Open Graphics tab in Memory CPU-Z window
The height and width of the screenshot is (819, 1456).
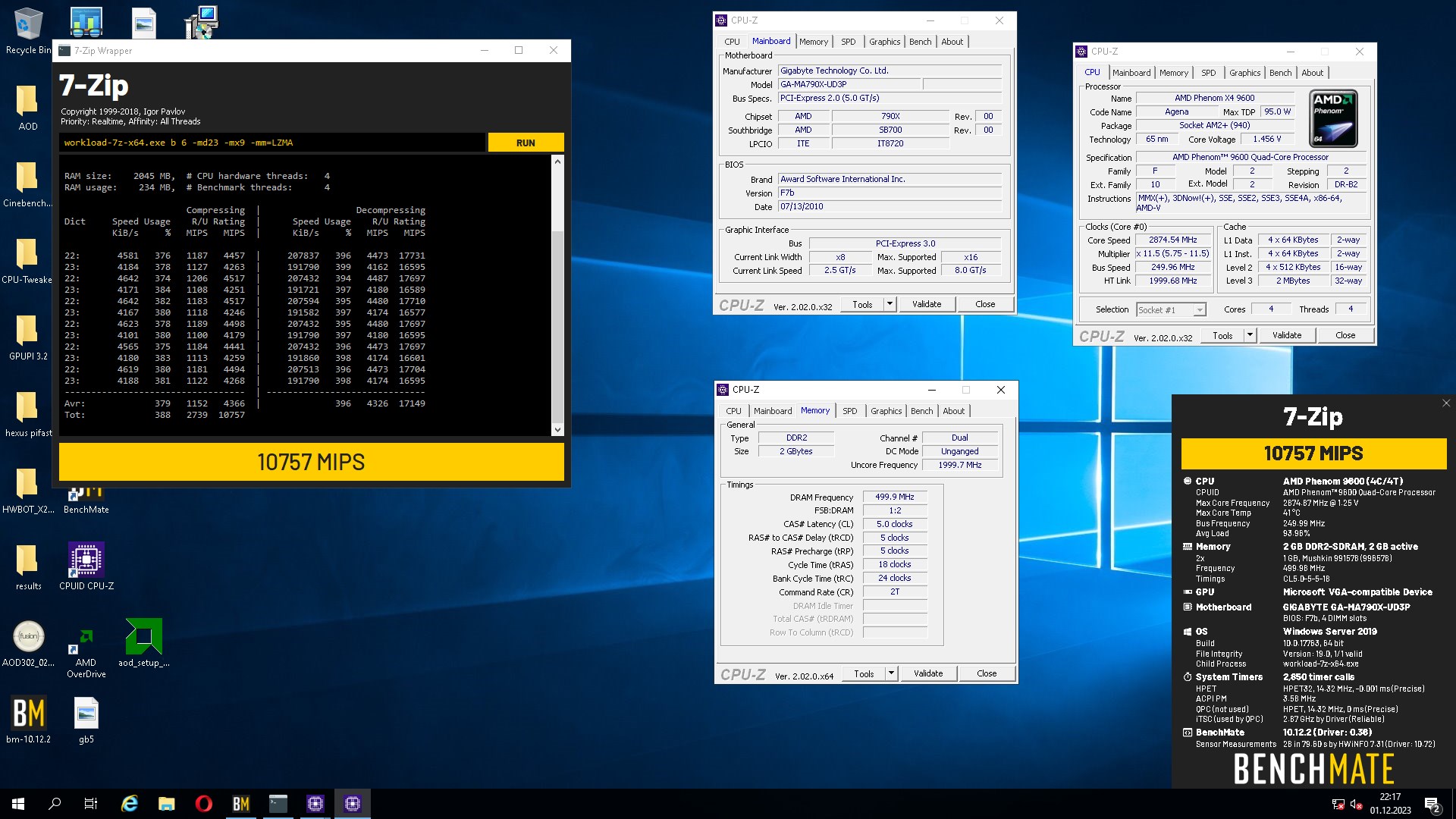(886, 411)
